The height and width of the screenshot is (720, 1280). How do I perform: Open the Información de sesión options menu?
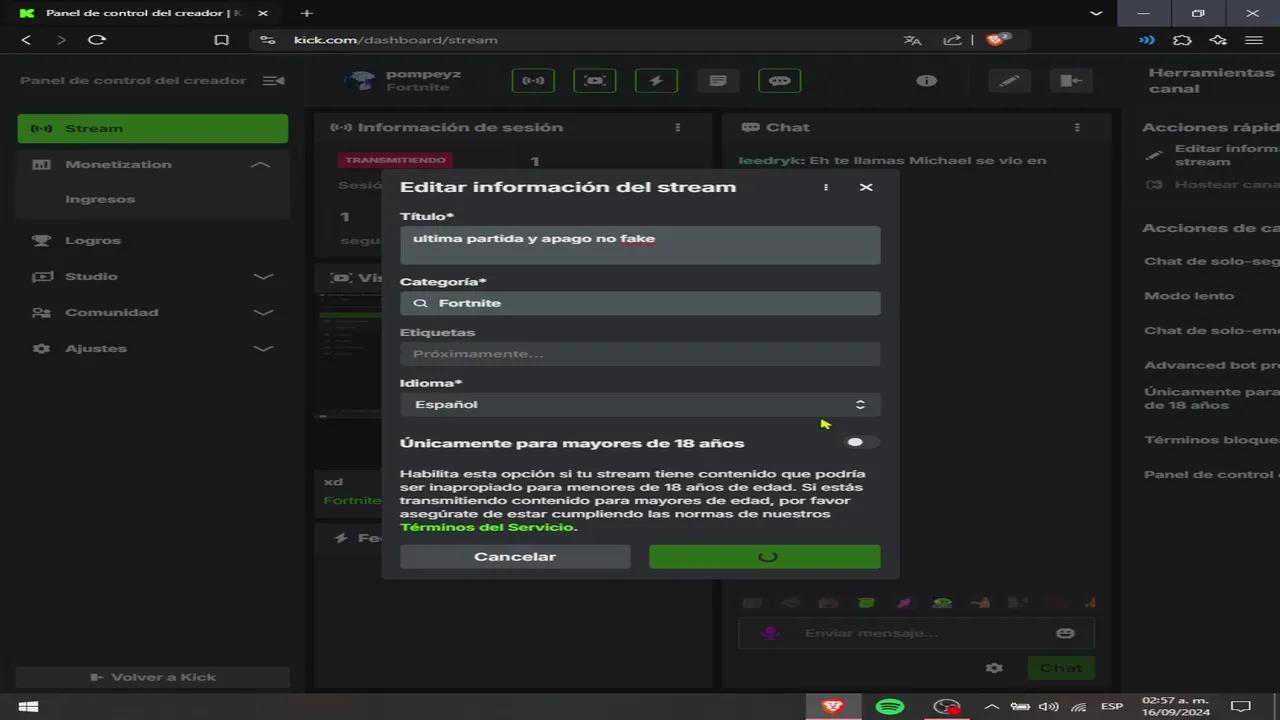pos(678,128)
